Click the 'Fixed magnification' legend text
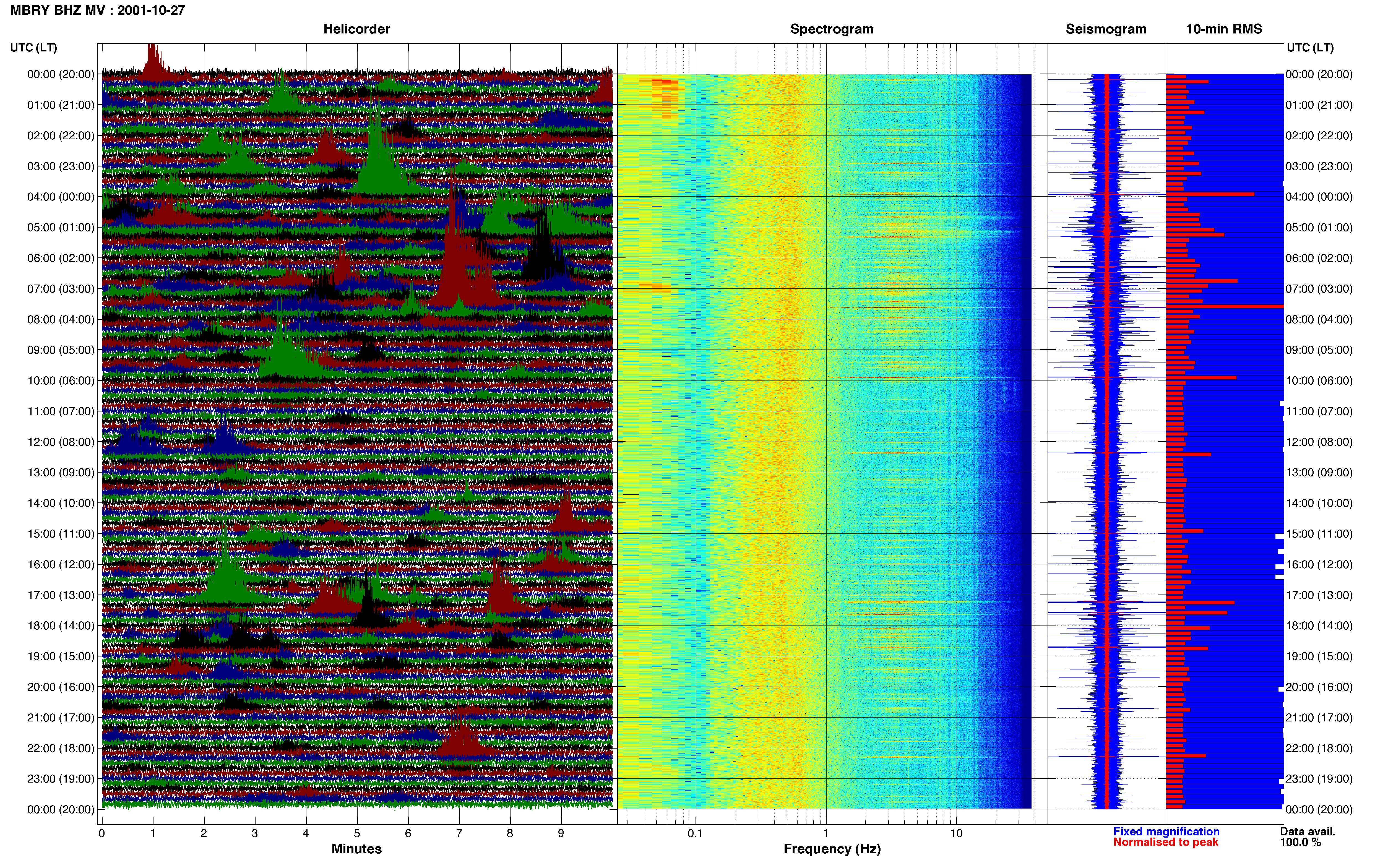 1166,832
